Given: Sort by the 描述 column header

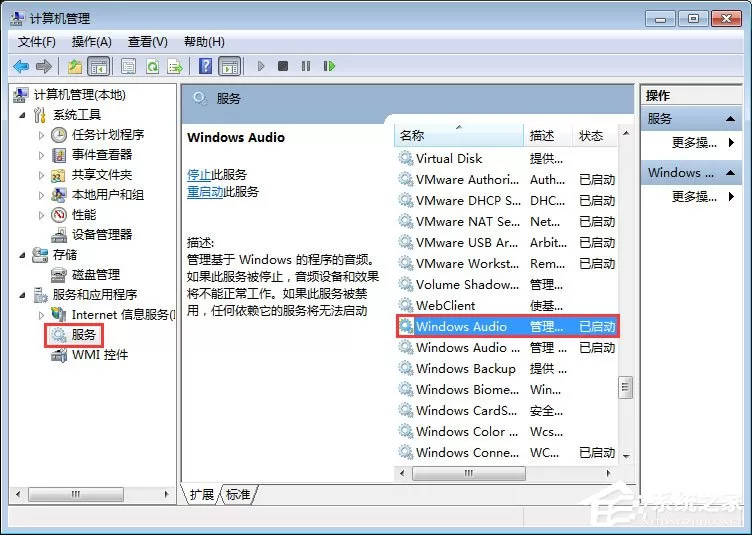Looking at the screenshot, I should [548, 136].
